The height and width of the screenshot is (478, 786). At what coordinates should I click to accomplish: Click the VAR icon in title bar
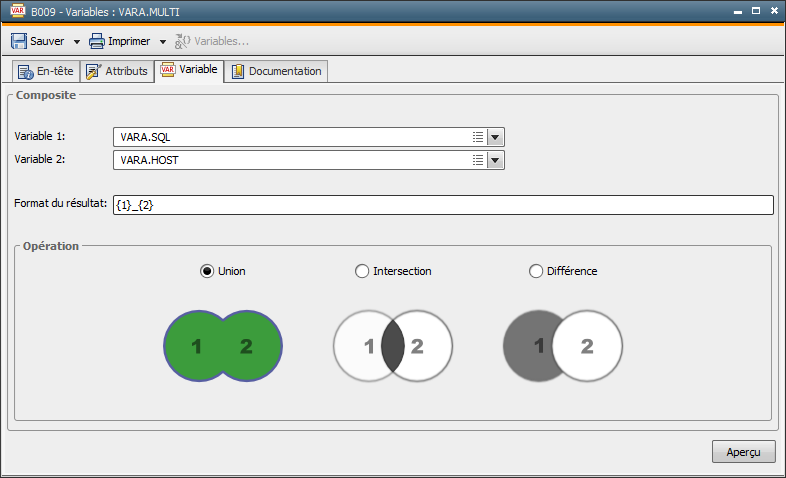click(x=18, y=11)
